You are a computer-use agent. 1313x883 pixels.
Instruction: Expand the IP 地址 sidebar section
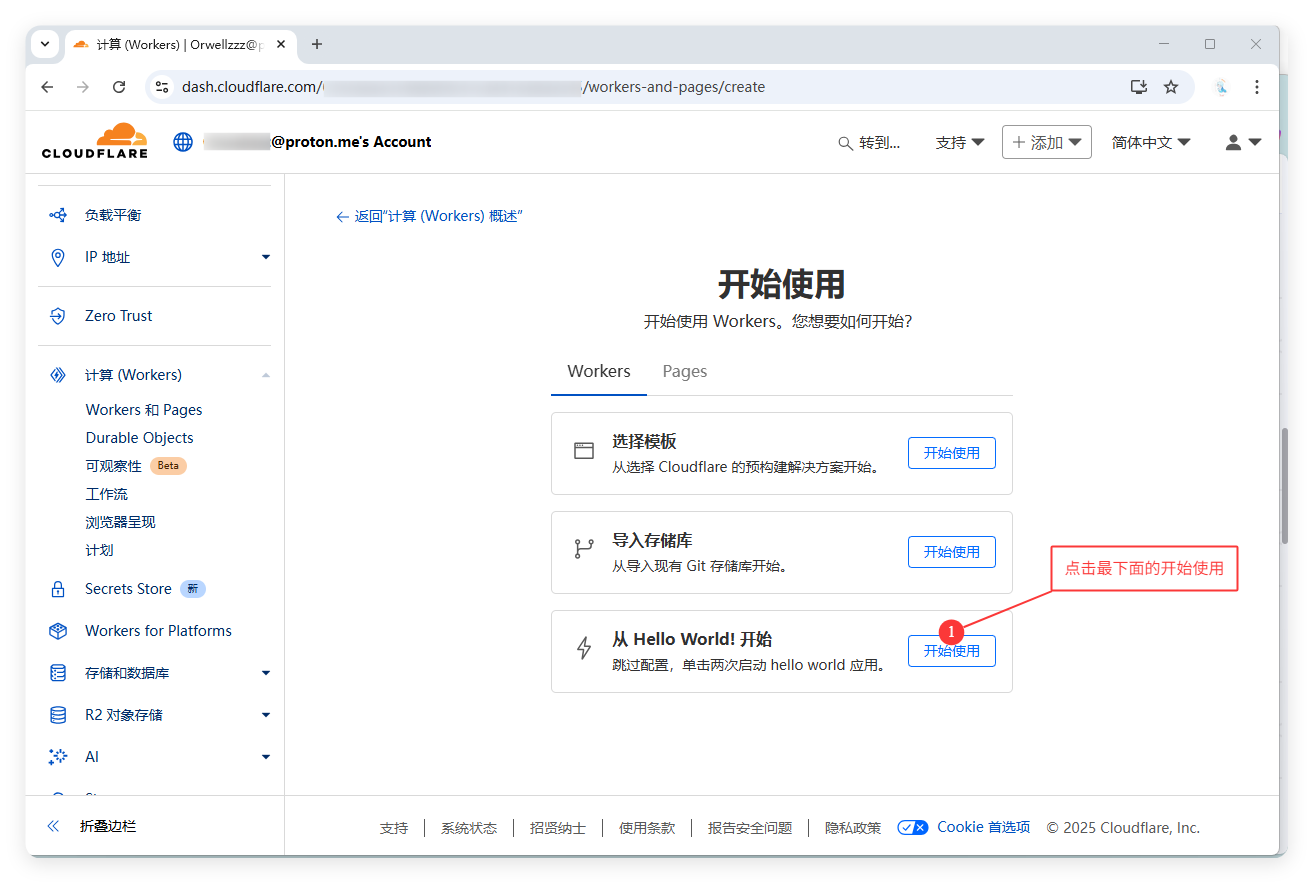[265, 257]
